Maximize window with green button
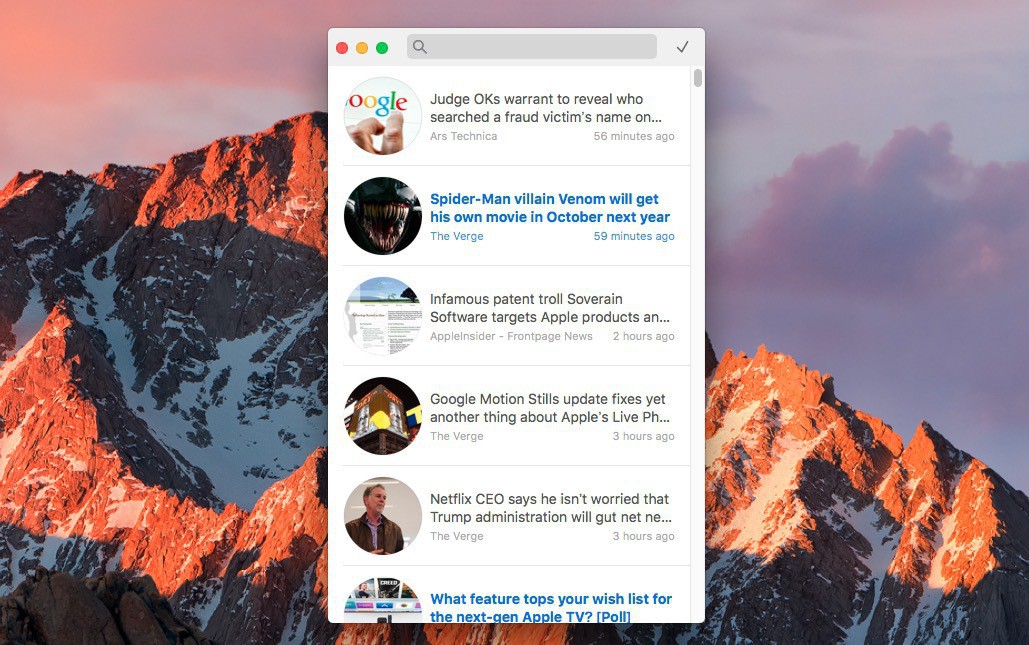Screen dimensions: 1029x645 [x=382, y=48]
